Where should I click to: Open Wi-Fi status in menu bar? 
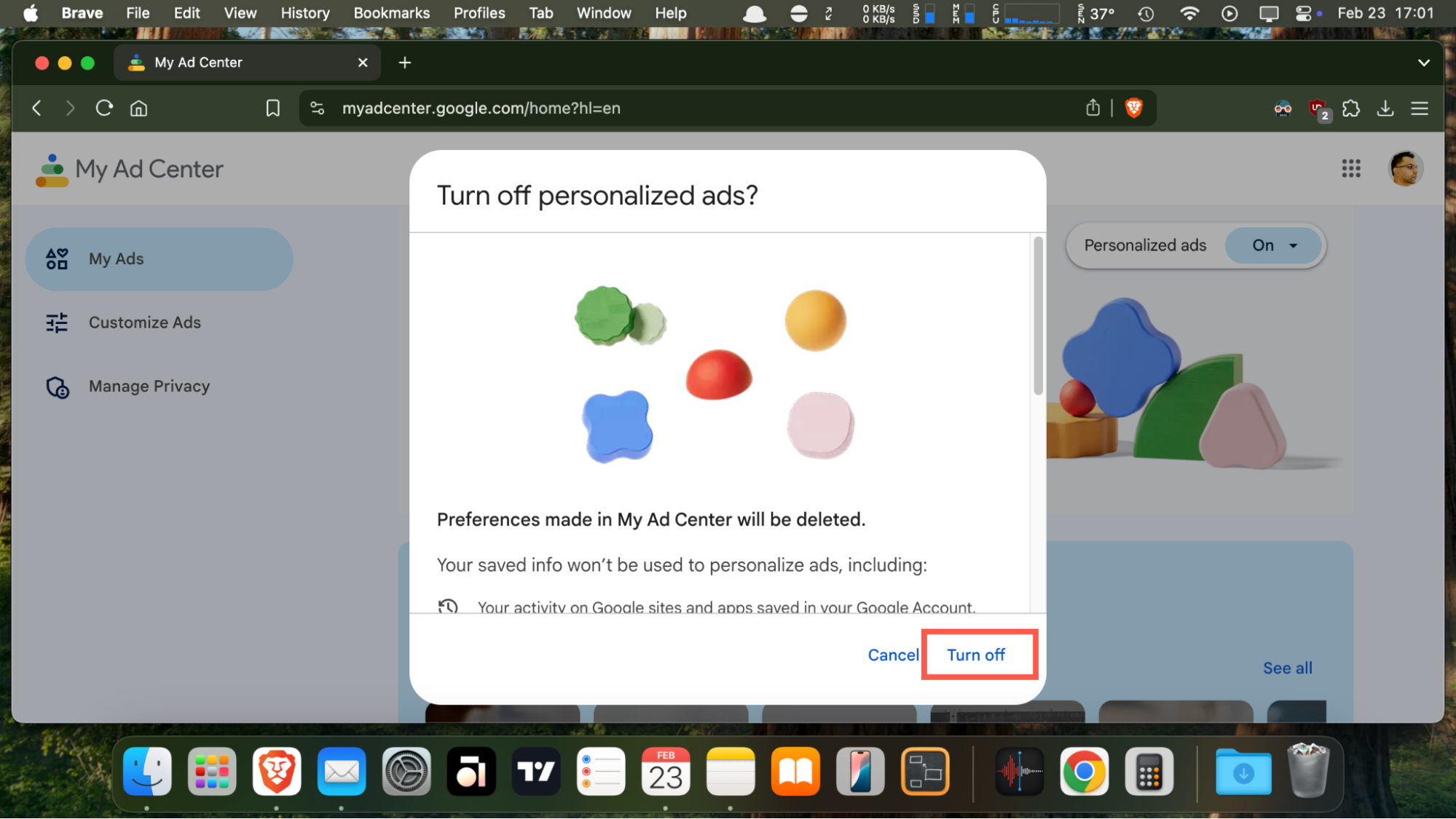pyautogui.click(x=1189, y=13)
